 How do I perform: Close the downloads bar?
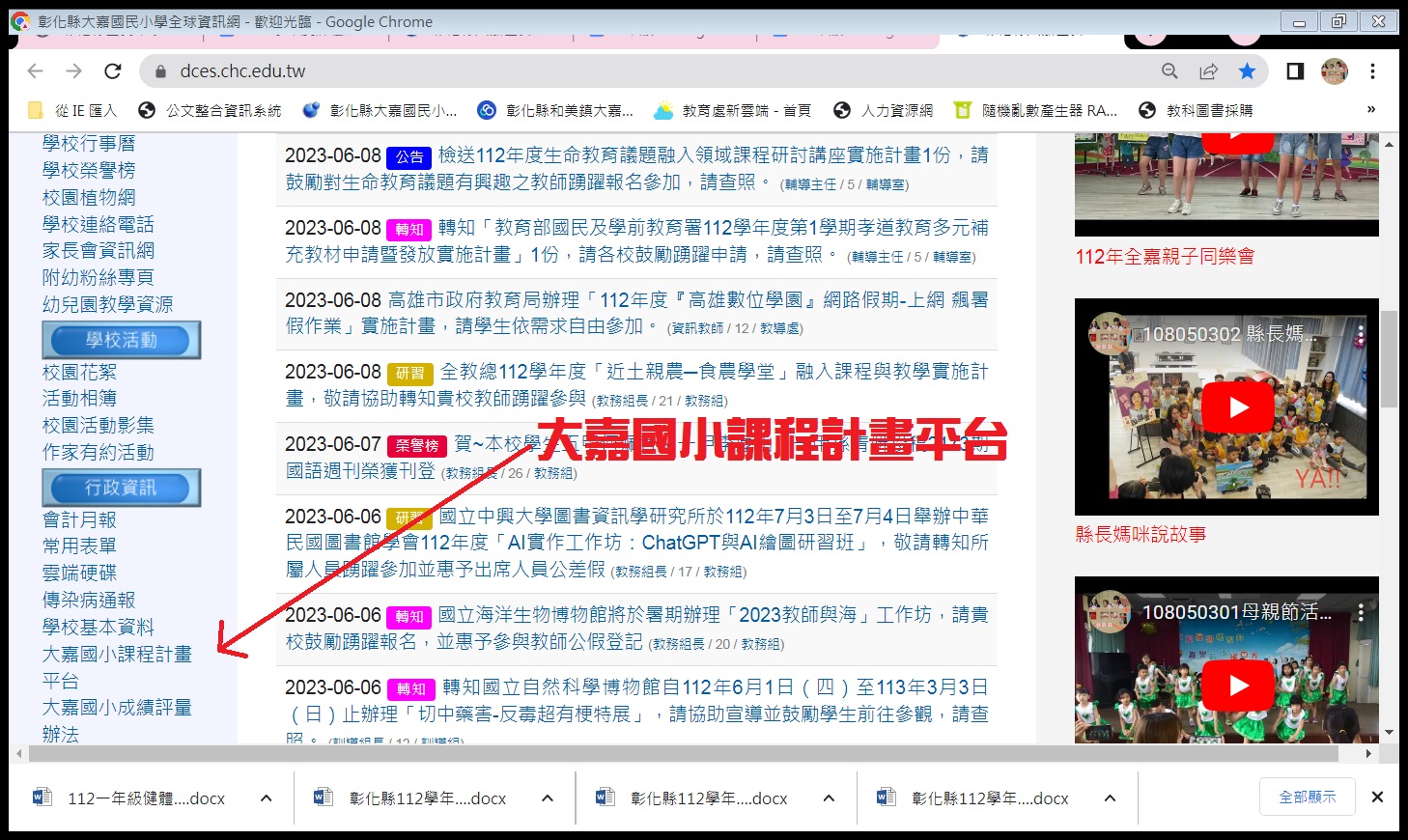coord(1378,798)
